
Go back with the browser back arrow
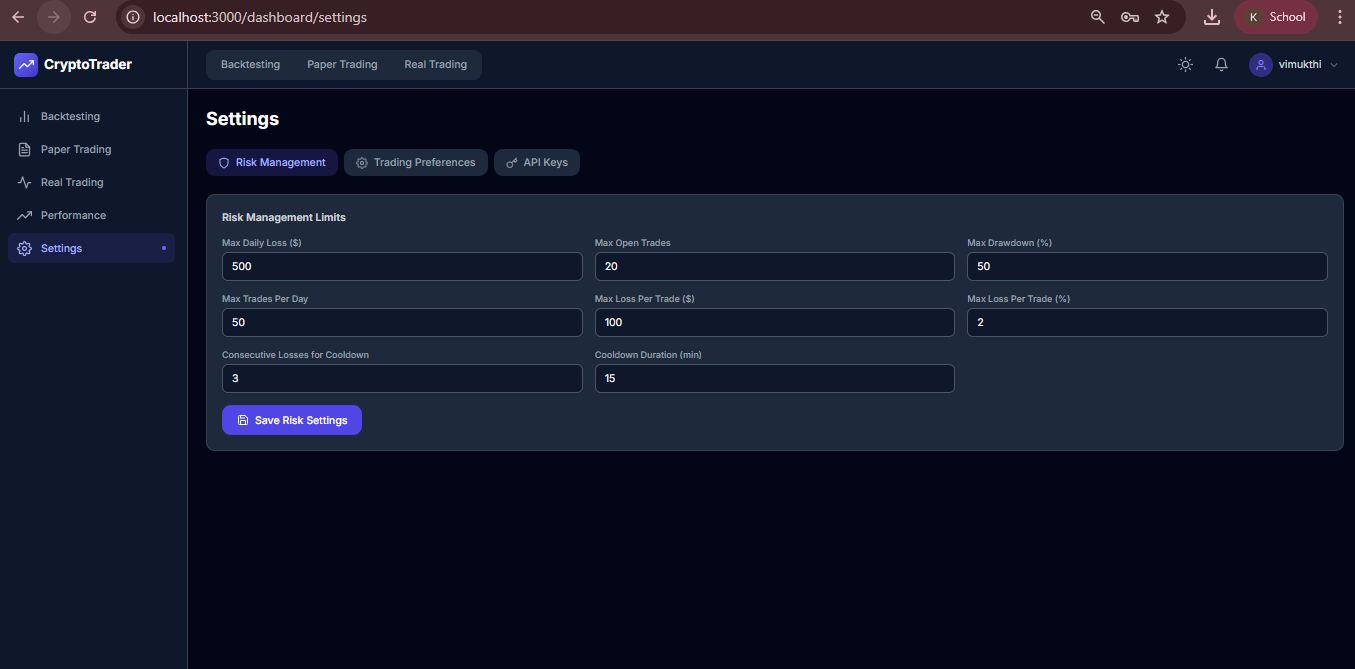coord(18,17)
